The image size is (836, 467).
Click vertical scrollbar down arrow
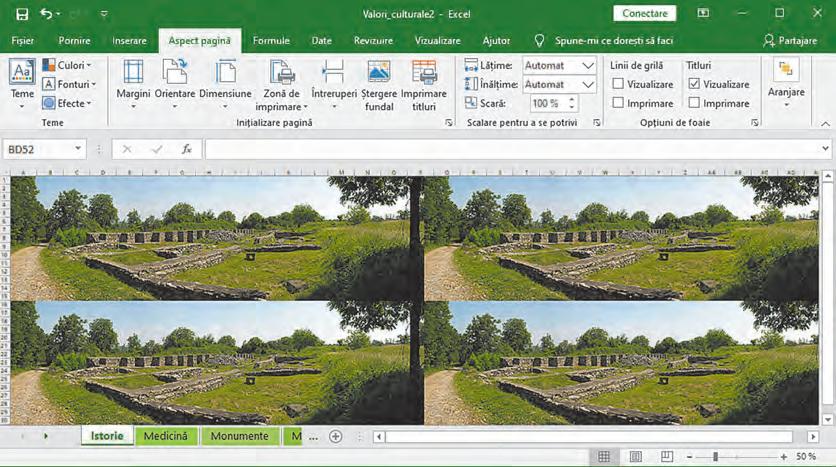pyautogui.click(x=827, y=420)
